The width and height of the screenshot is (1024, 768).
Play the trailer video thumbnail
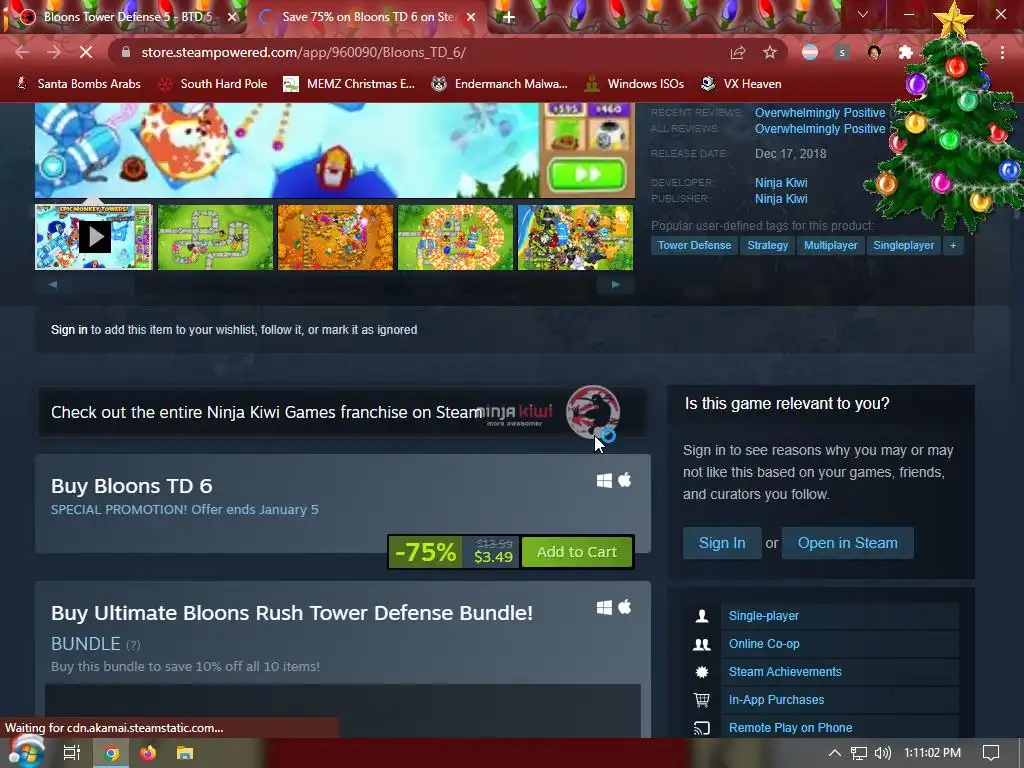[93, 237]
